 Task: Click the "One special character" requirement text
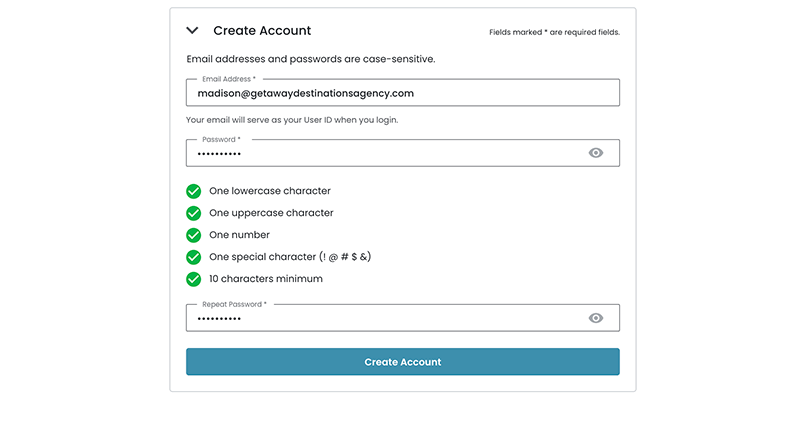[290, 257]
